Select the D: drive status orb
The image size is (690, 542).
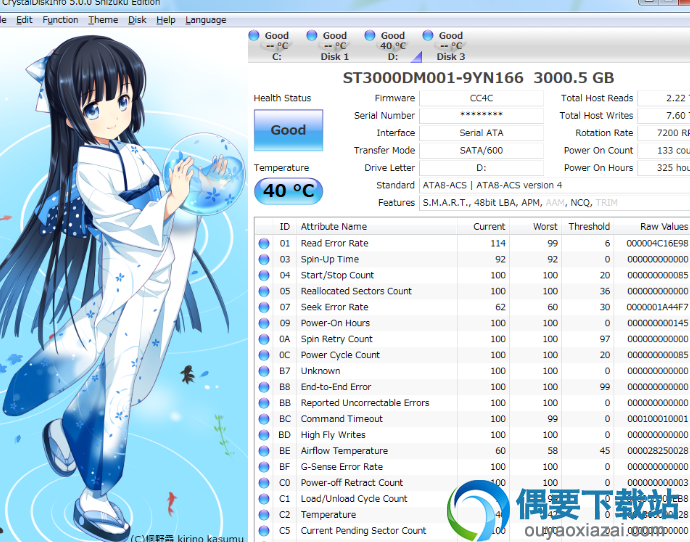pyautogui.click(x=370, y=35)
